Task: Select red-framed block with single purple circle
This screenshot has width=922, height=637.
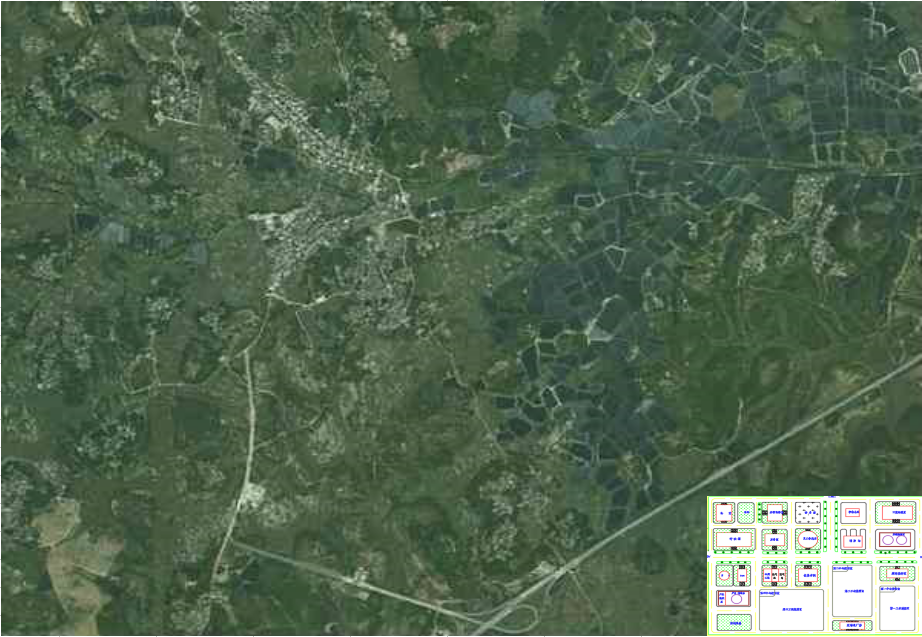Action: pos(733,599)
